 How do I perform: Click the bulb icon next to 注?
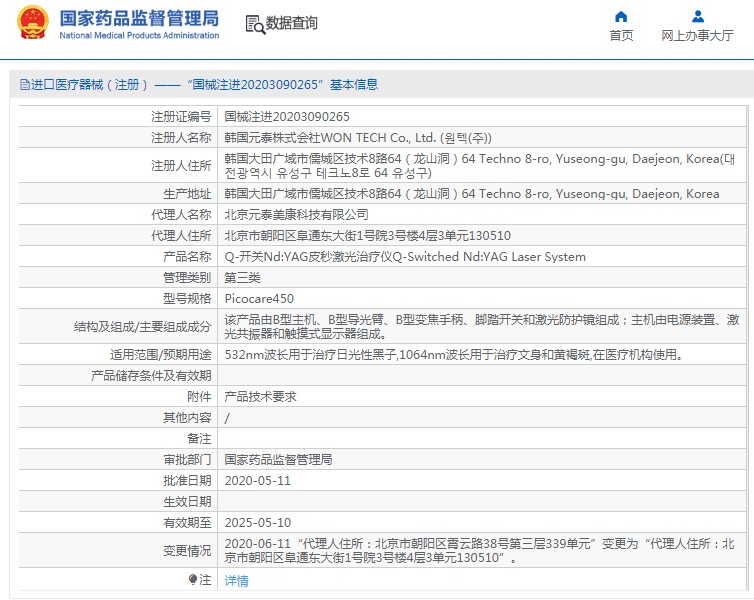pyautogui.click(x=193, y=579)
